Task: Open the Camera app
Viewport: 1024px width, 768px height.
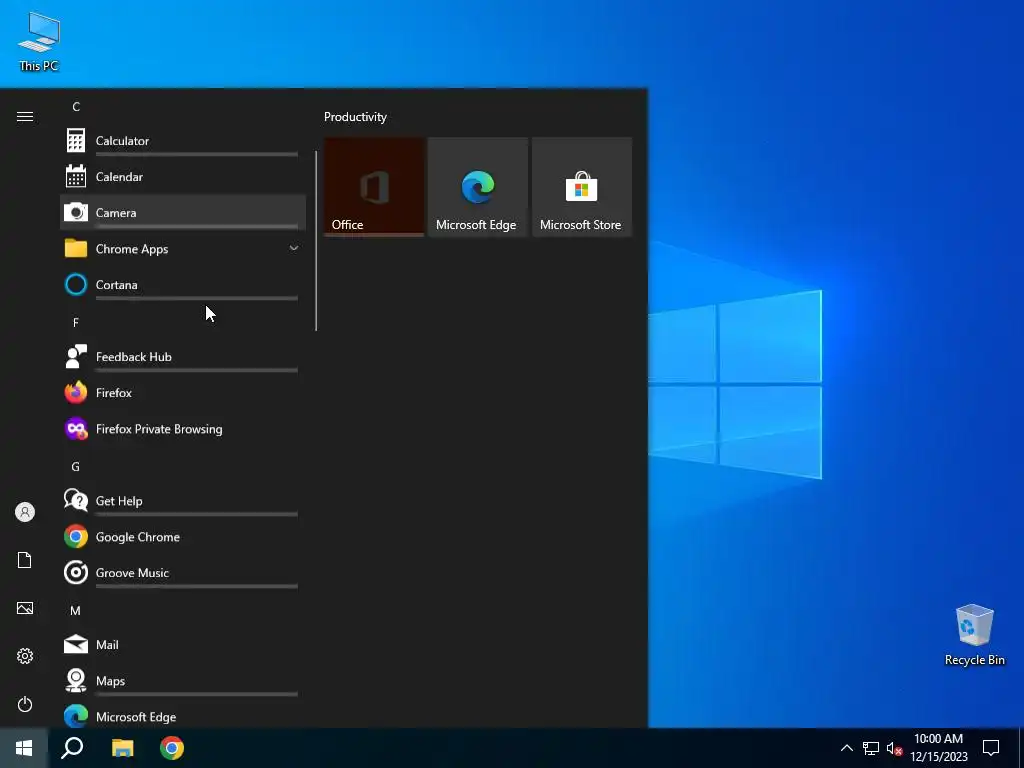Action: [183, 212]
